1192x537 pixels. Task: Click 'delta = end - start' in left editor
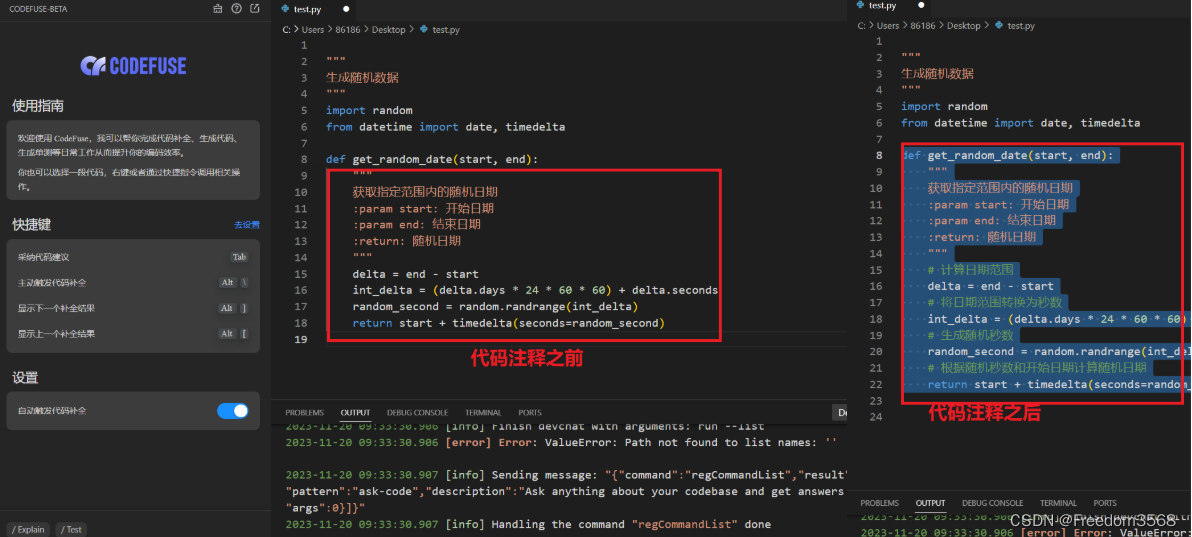415,274
